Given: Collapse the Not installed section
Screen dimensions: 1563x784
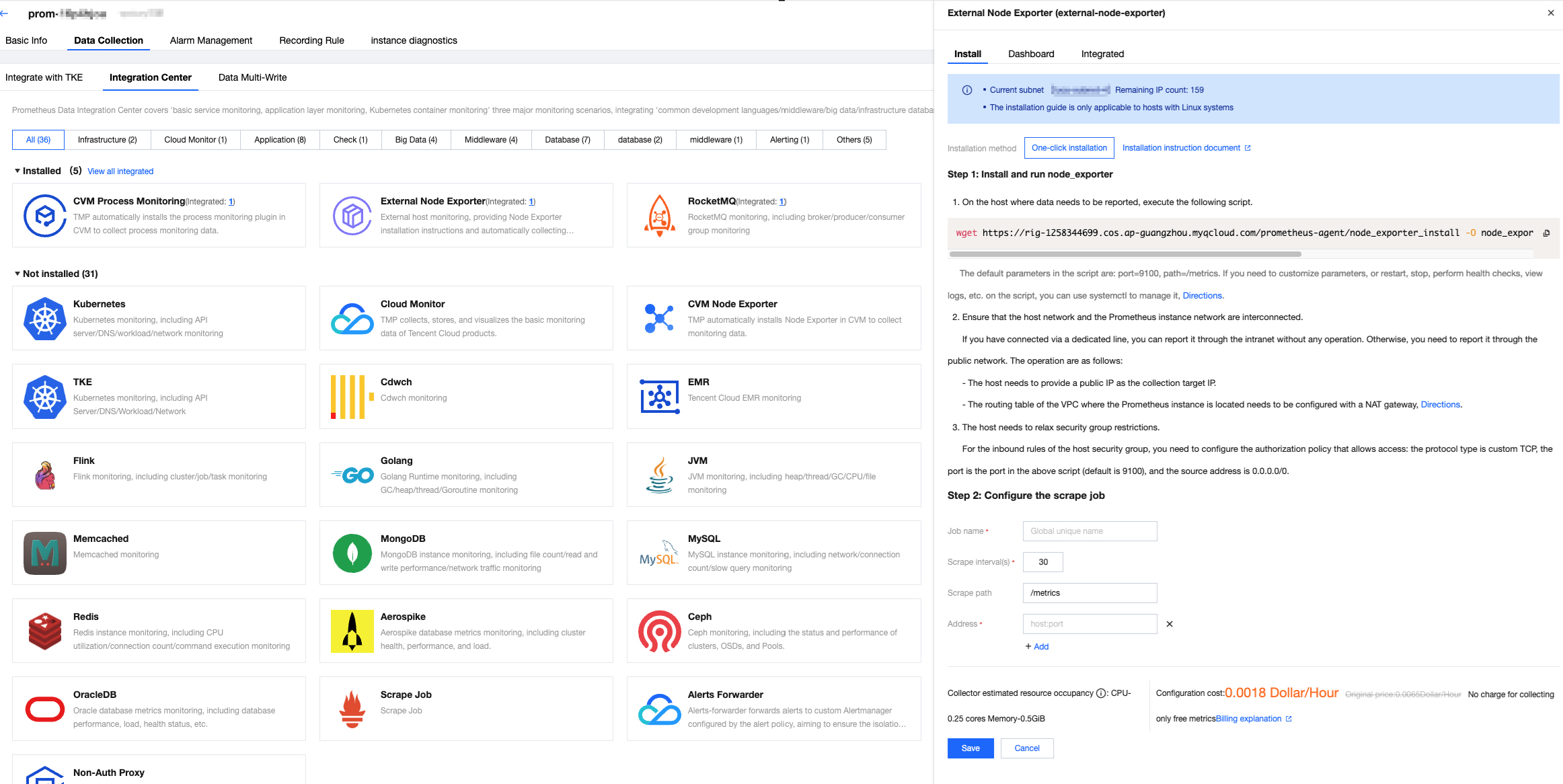Looking at the screenshot, I should pyautogui.click(x=17, y=274).
